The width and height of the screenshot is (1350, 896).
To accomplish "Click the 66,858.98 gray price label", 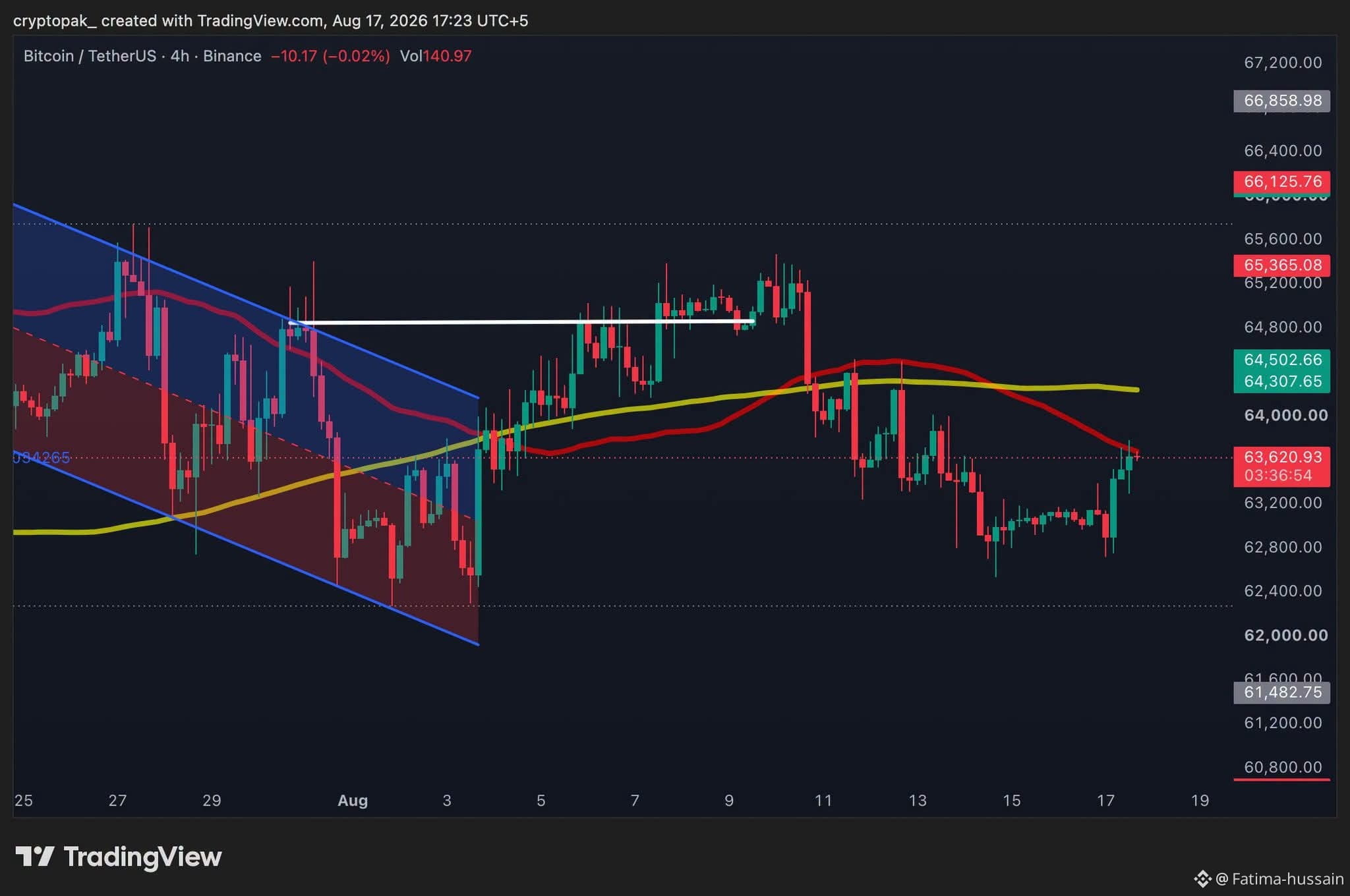I will pos(1282,101).
